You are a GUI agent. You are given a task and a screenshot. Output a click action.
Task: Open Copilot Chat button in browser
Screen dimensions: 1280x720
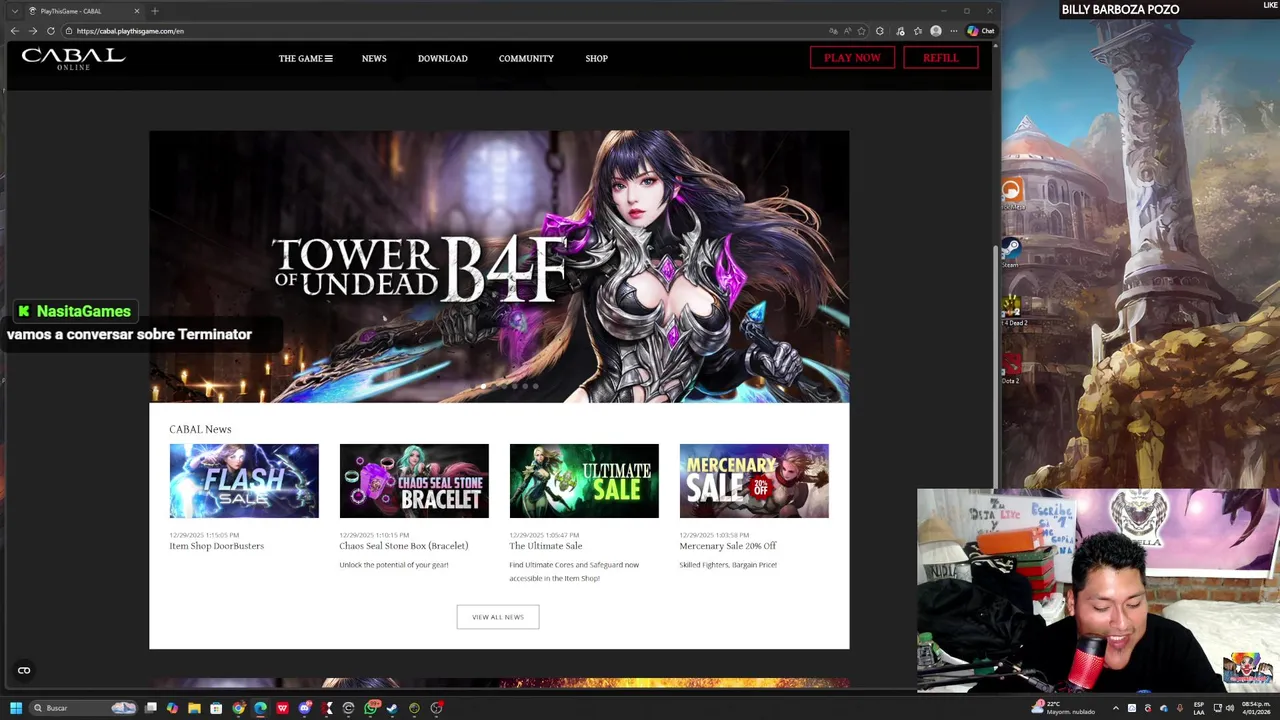[x=981, y=31]
